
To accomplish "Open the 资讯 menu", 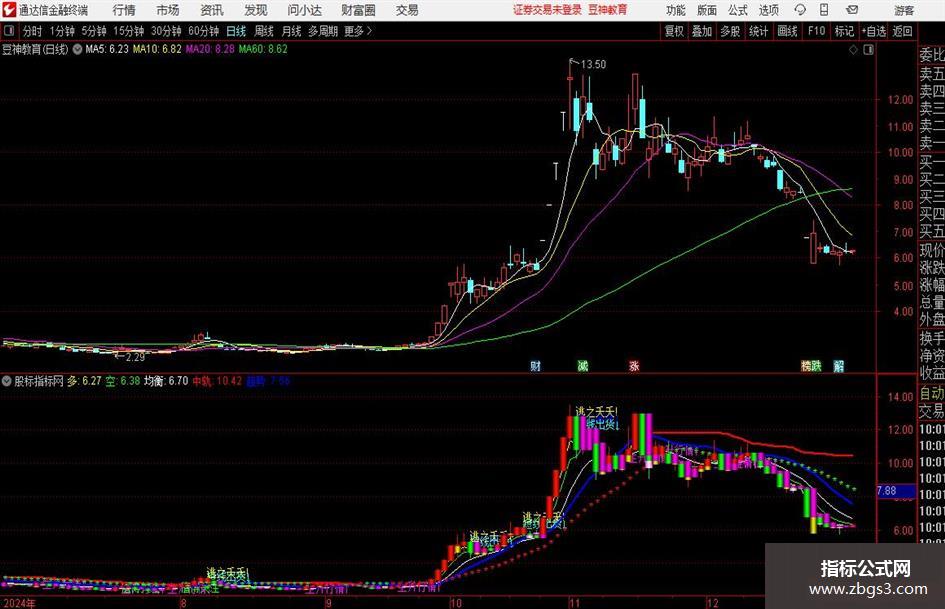I will 212,10.
